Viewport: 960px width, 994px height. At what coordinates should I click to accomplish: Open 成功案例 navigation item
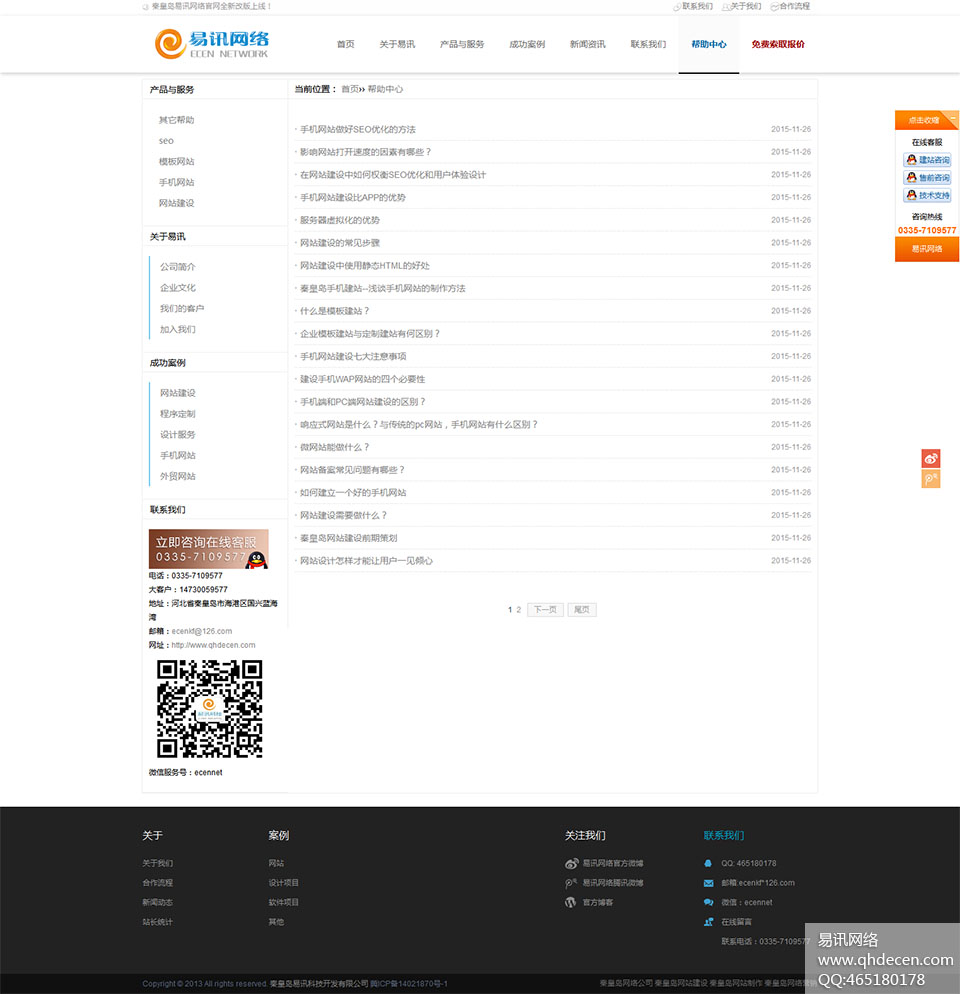pos(527,44)
